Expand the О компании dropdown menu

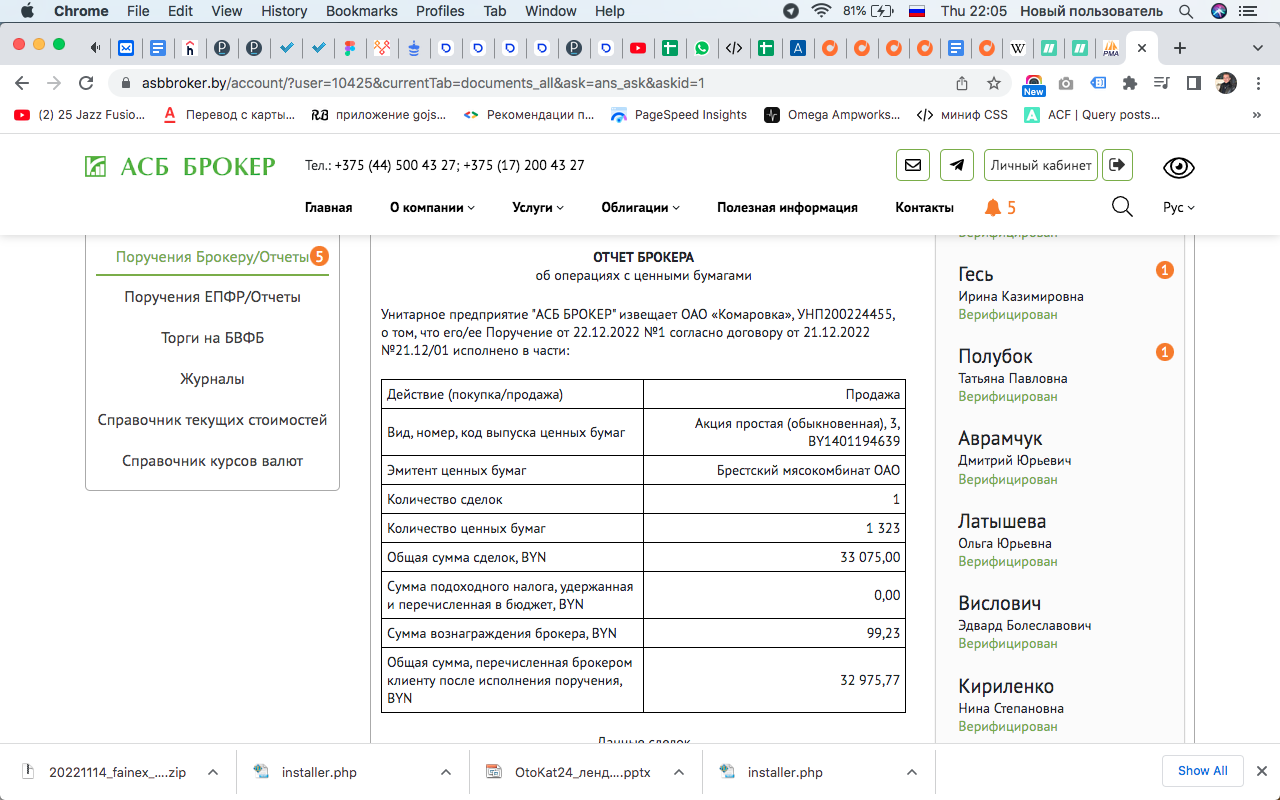(432, 208)
